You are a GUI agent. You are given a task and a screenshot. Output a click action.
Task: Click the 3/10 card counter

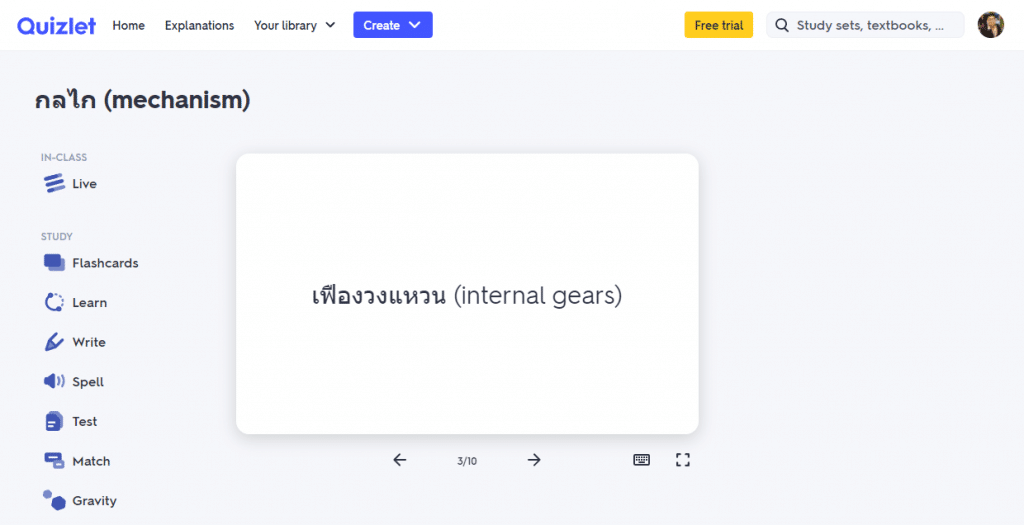(x=467, y=461)
